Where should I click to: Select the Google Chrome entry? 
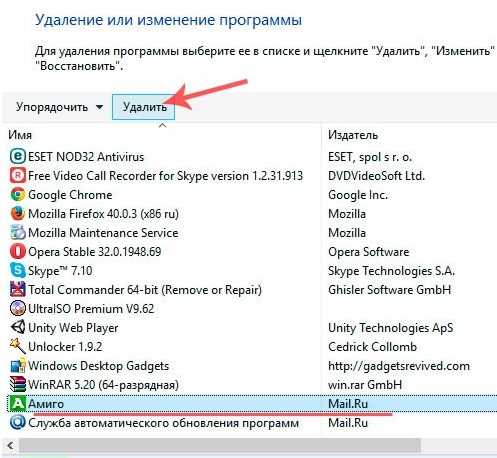70,195
